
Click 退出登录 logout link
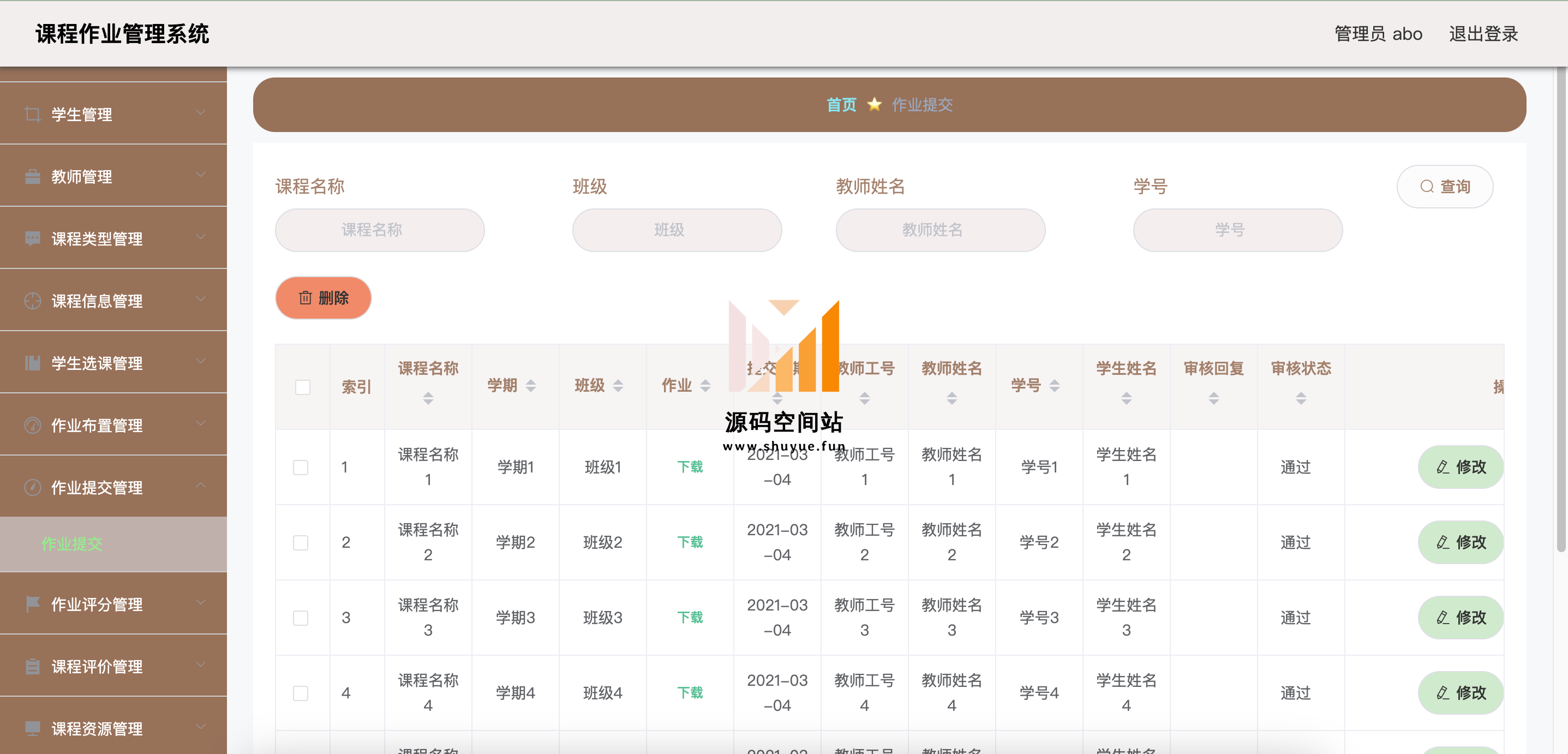pyautogui.click(x=1483, y=33)
